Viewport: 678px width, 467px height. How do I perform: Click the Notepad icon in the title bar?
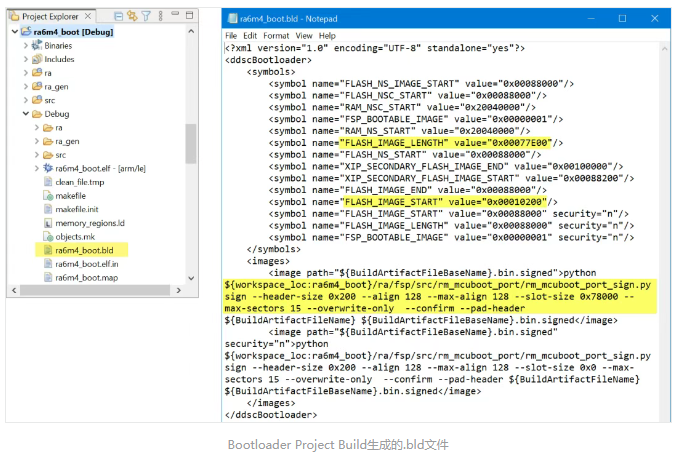(233, 19)
